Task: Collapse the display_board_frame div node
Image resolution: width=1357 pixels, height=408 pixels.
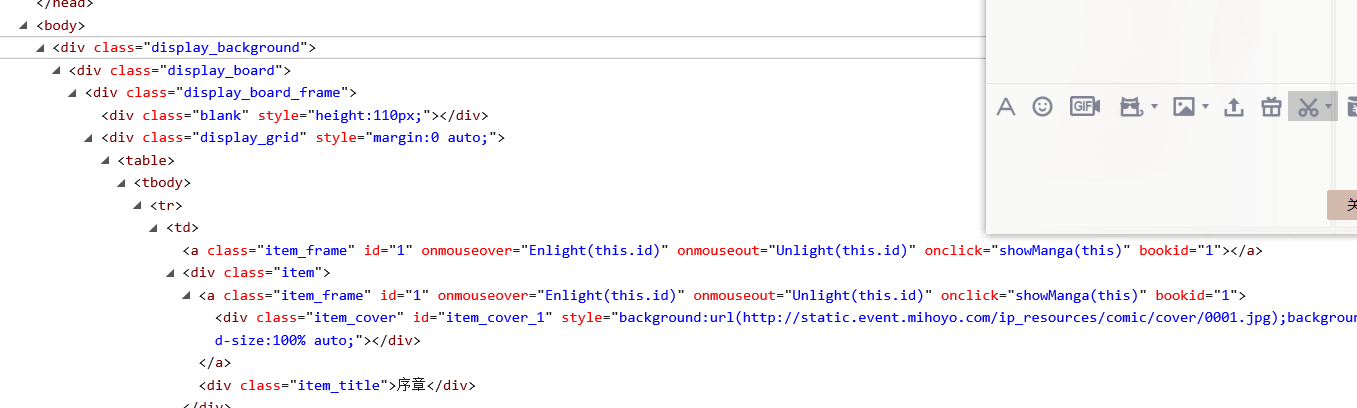Action: point(73,93)
